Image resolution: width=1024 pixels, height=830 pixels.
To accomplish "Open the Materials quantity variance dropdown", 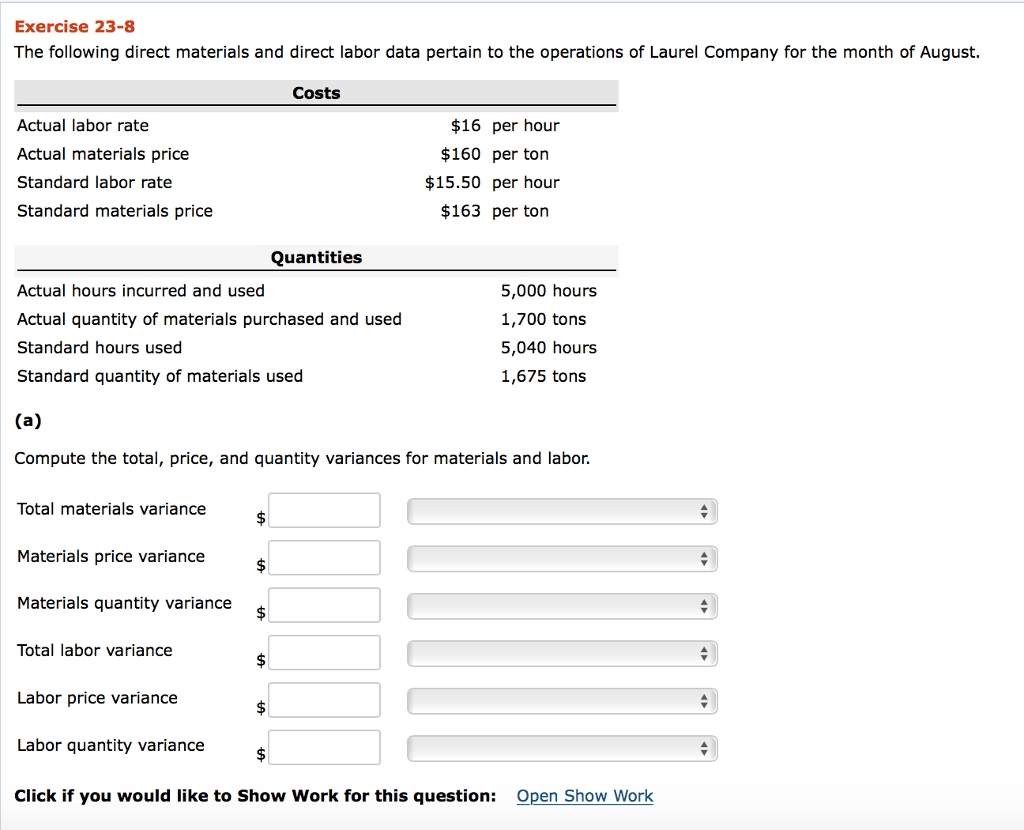I will coord(560,605).
